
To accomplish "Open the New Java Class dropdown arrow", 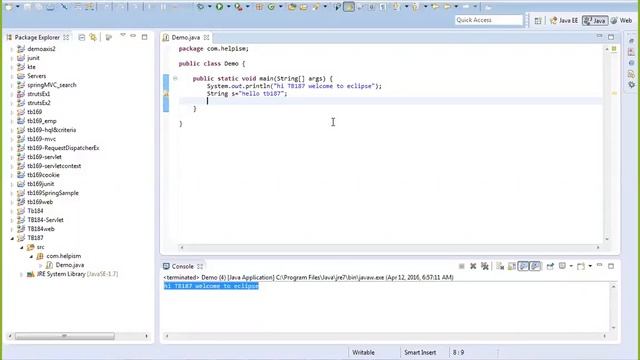I will pyautogui.click(x=280, y=7).
